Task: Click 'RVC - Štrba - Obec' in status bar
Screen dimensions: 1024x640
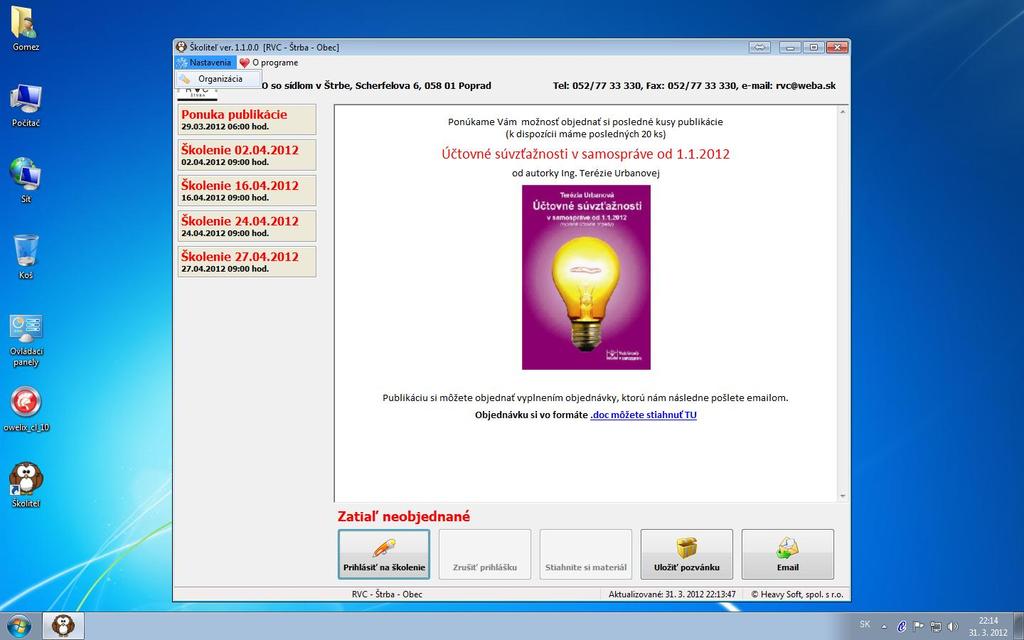Action: tap(387, 594)
